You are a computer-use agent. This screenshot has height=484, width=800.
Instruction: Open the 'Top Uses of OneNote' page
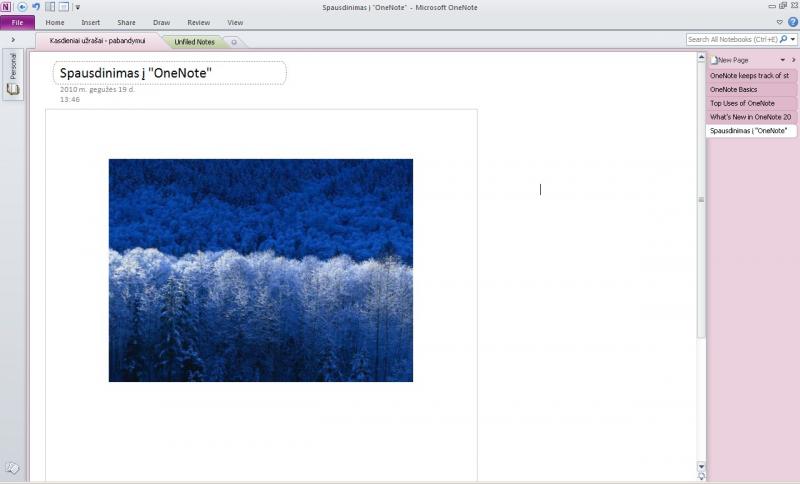(751, 103)
